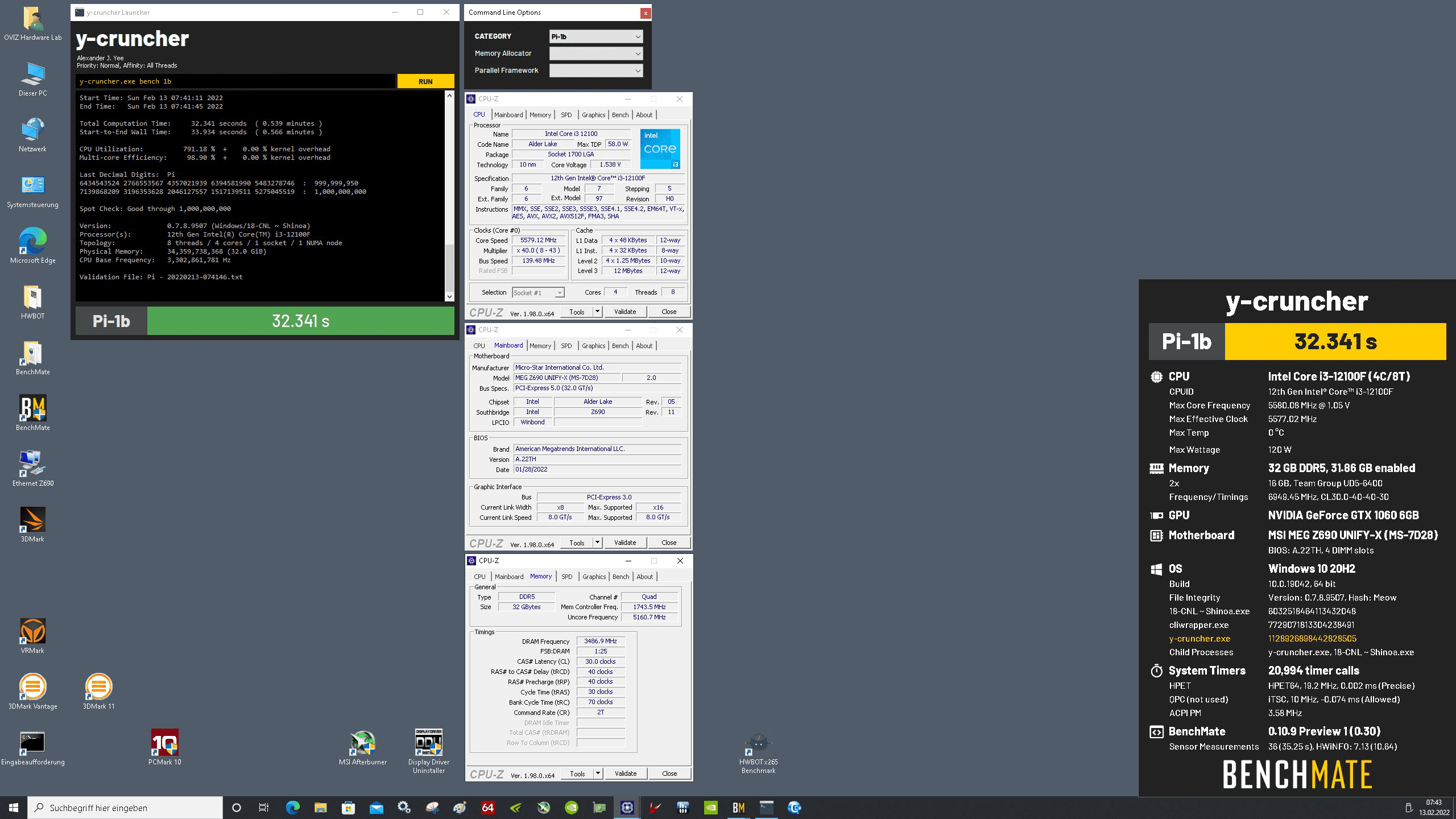This screenshot has width=1456, height=819.
Task: Open Graphics tab in middle CPU-Z window
Action: [x=593, y=346]
